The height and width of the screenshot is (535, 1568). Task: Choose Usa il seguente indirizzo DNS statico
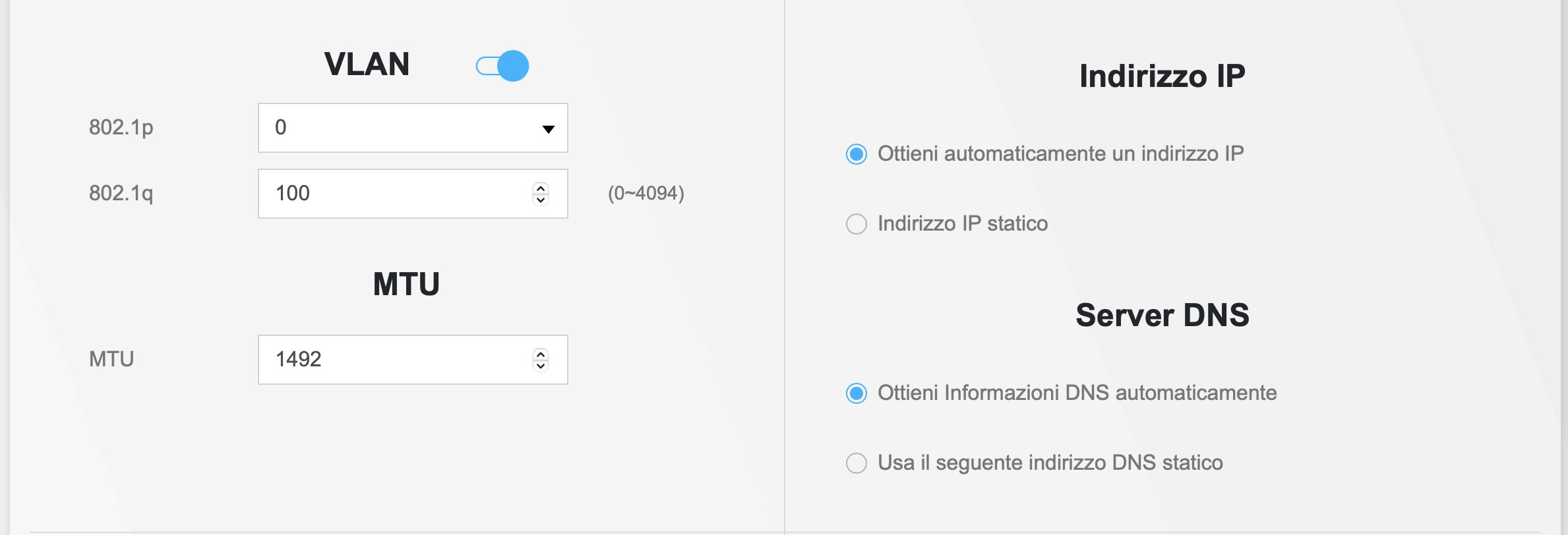click(857, 463)
